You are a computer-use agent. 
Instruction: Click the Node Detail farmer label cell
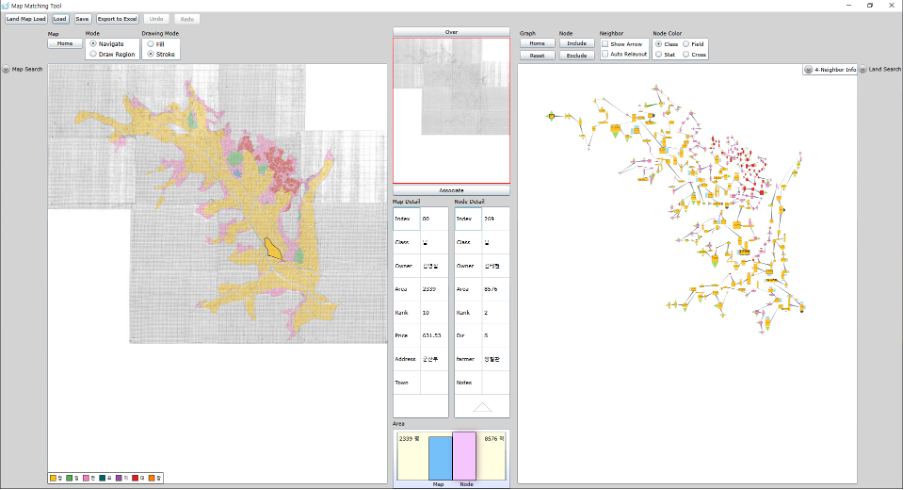[468, 359]
